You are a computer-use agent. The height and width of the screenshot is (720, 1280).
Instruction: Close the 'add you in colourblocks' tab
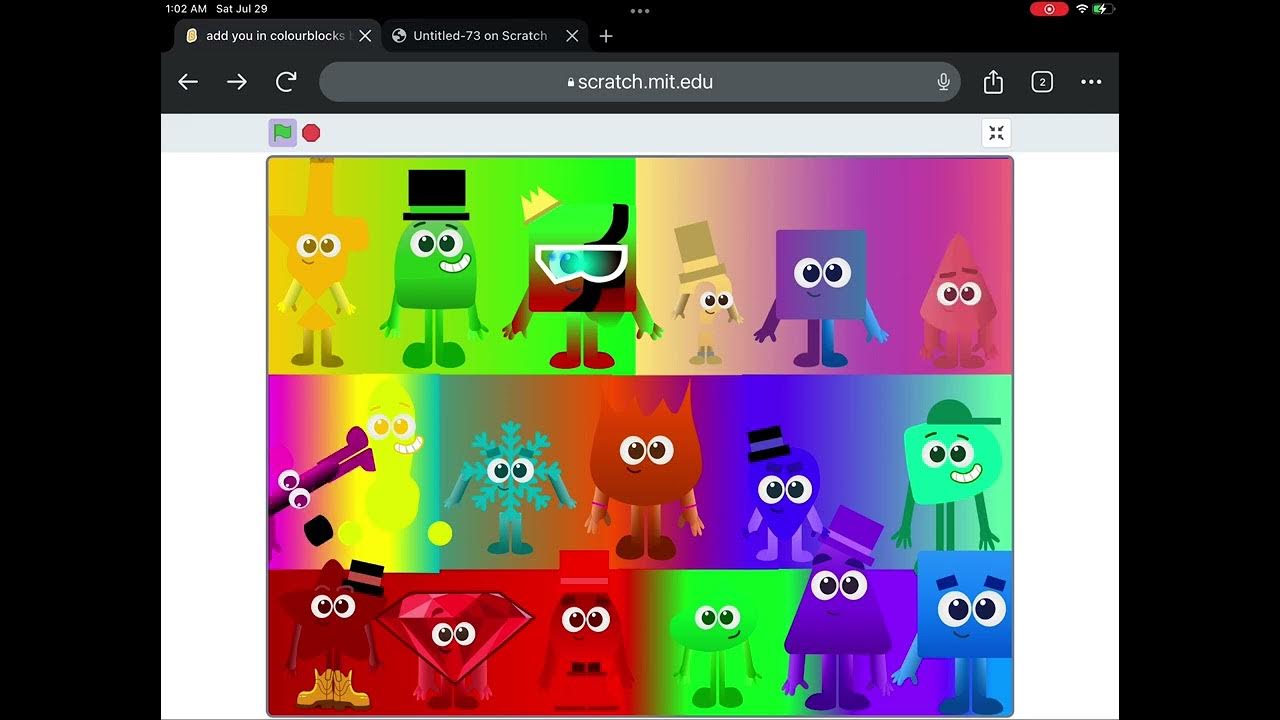tap(365, 36)
